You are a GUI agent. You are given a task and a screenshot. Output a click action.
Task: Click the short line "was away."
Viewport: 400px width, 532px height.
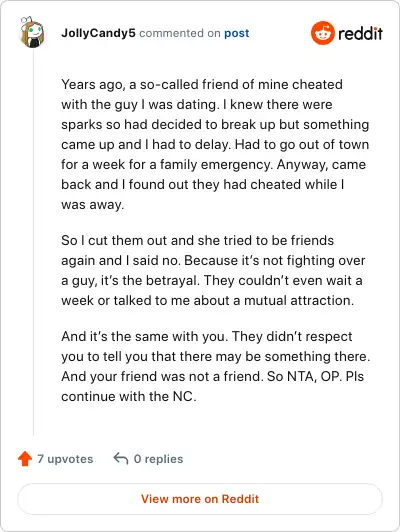point(92,205)
